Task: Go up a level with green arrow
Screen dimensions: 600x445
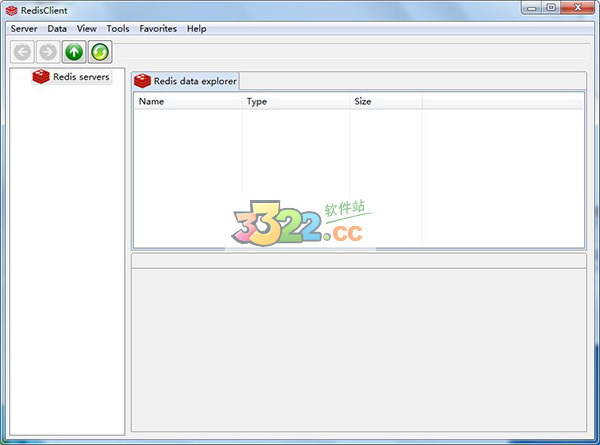Action: (74, 52)
